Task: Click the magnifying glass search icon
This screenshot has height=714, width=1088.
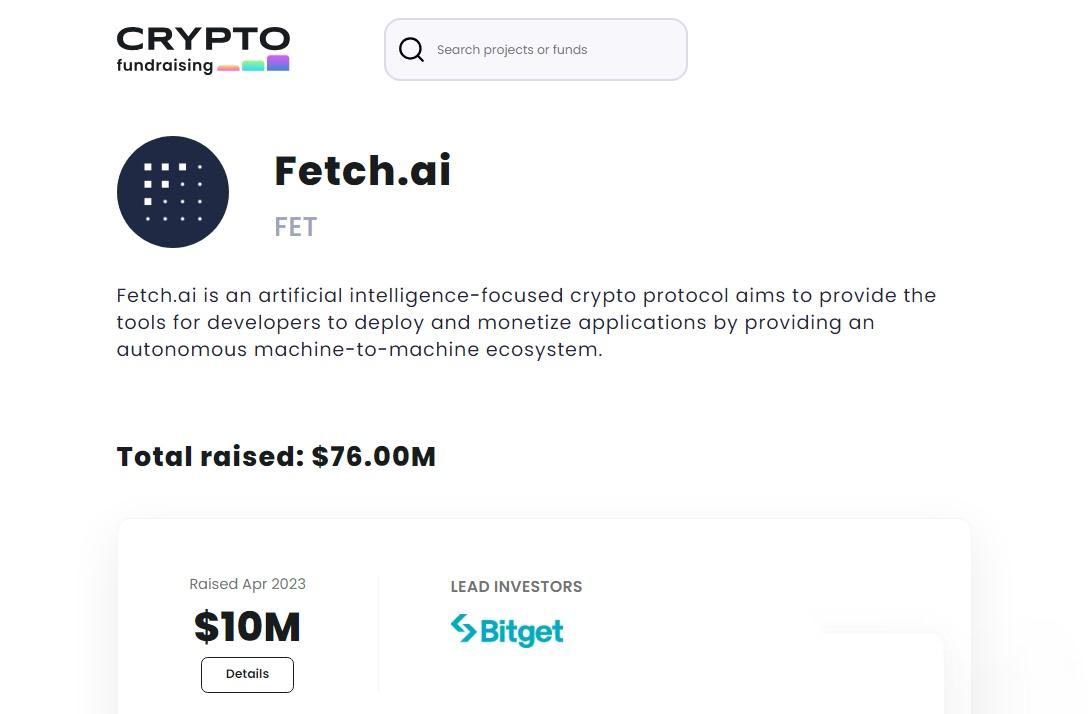Action: click(x=411, y=49)
